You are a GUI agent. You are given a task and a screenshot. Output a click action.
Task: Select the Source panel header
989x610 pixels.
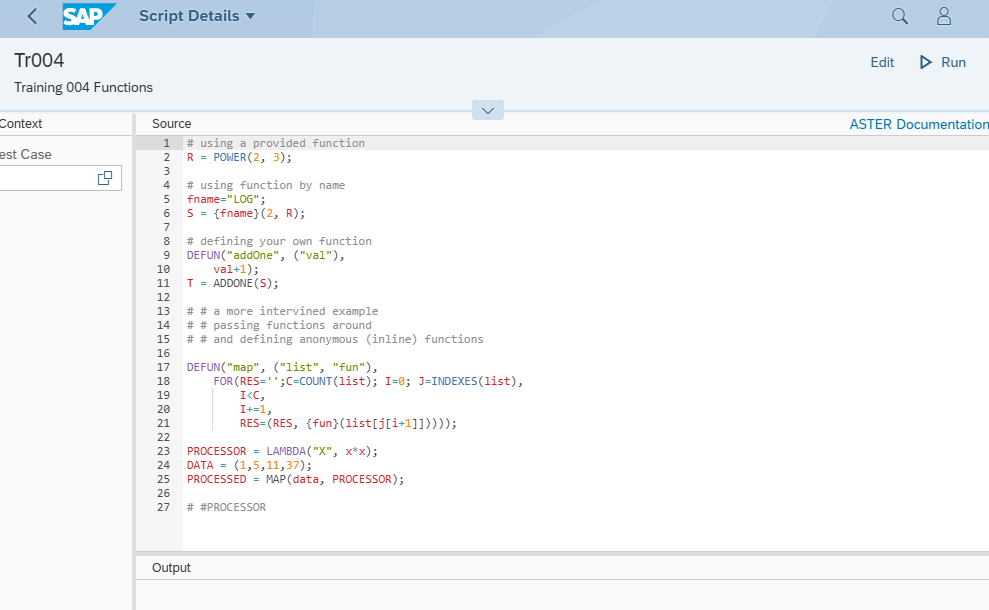172,123
